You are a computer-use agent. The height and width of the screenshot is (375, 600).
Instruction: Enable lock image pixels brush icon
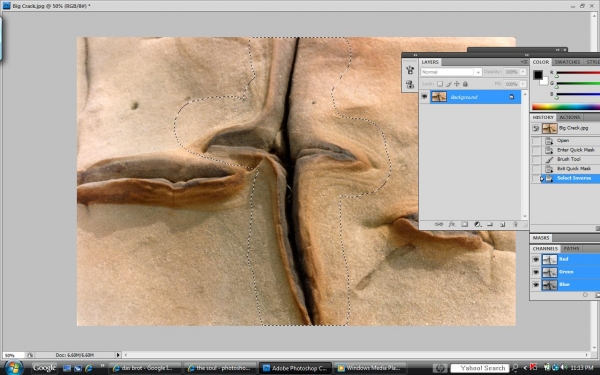point(448,84)
